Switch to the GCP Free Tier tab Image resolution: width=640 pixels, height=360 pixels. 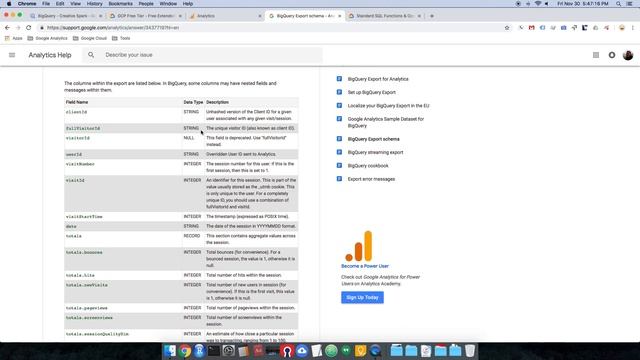pos(145,16)
